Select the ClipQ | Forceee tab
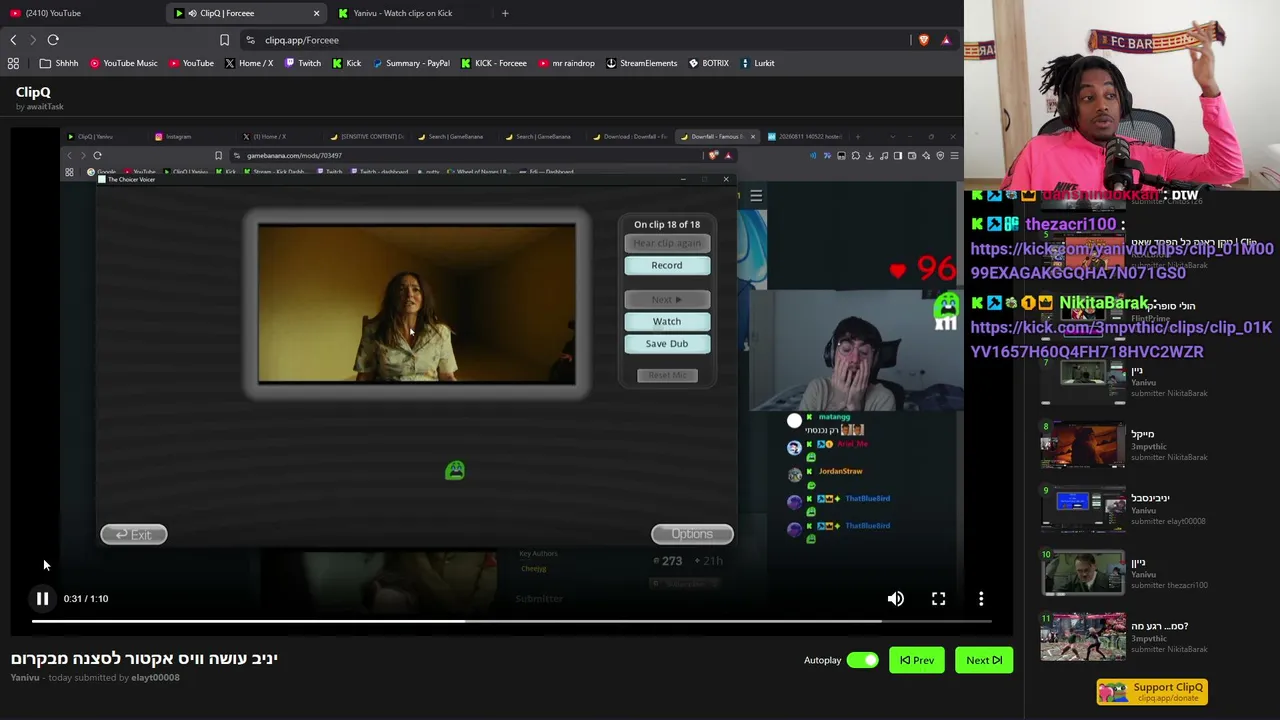 [246, 13]
